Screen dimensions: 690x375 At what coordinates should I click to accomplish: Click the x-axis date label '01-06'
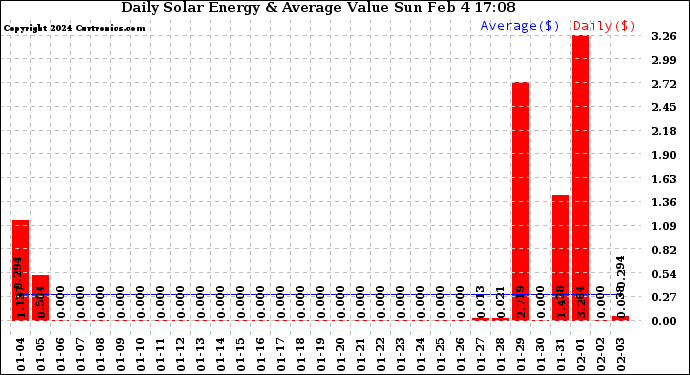[x=61, y=355]
